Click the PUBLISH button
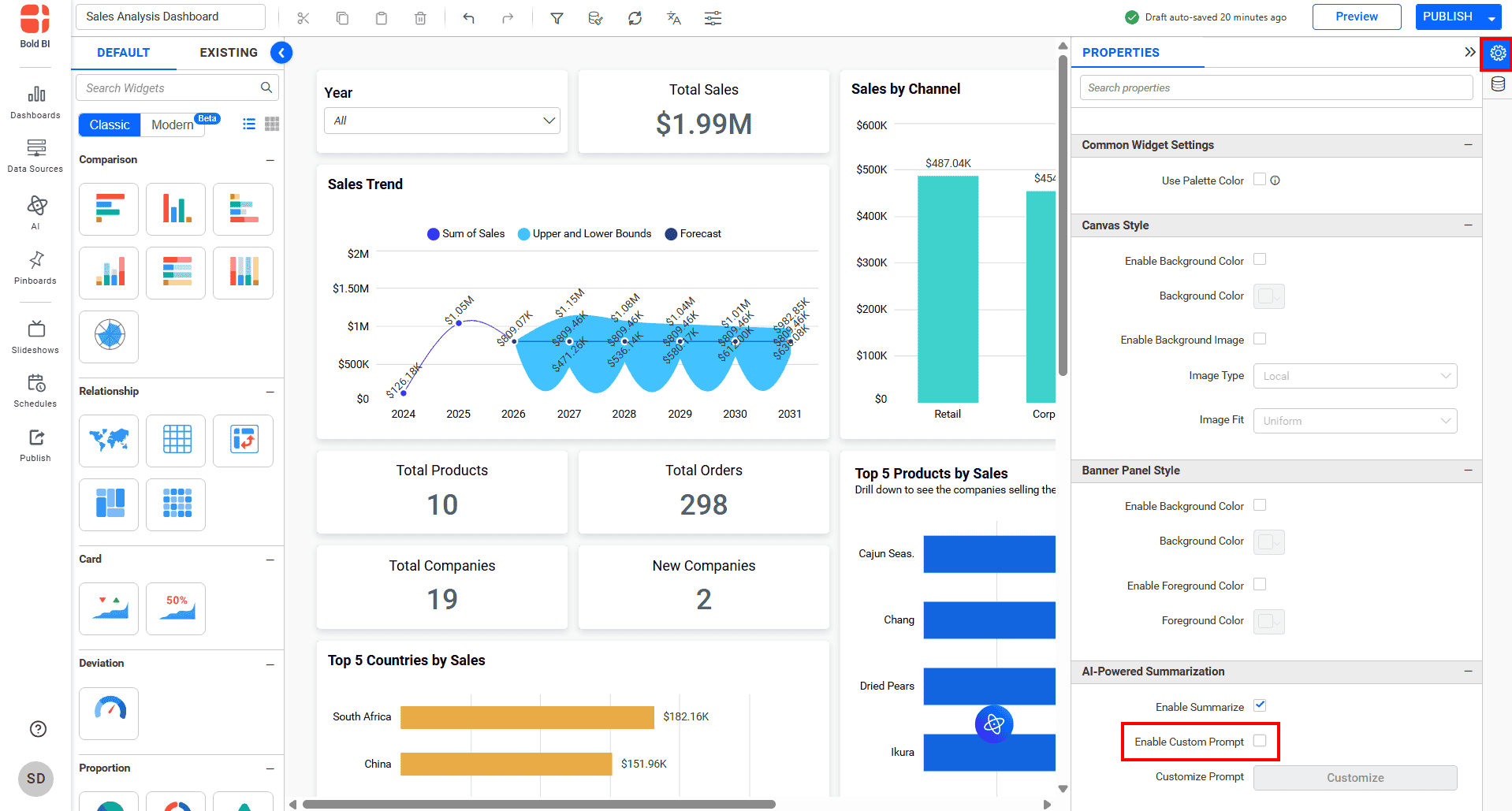 [1448, 17]
